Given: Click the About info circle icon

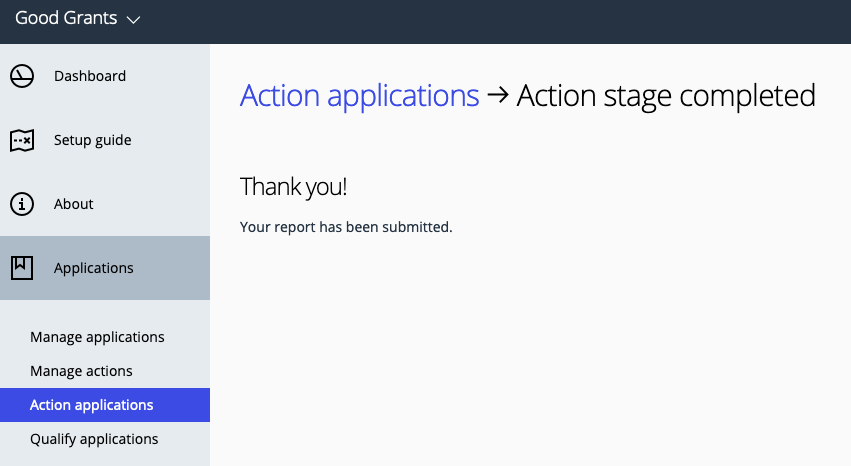Looking at the screenshot, I should [x=22, y=204].
